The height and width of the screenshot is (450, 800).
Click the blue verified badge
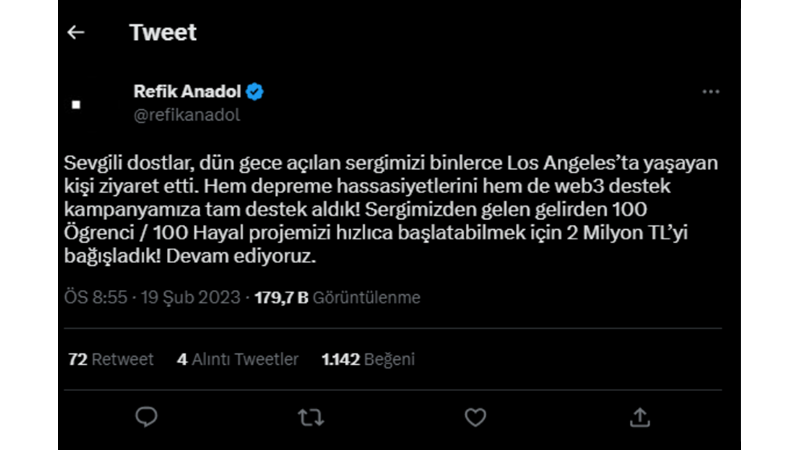coord(256,92)
